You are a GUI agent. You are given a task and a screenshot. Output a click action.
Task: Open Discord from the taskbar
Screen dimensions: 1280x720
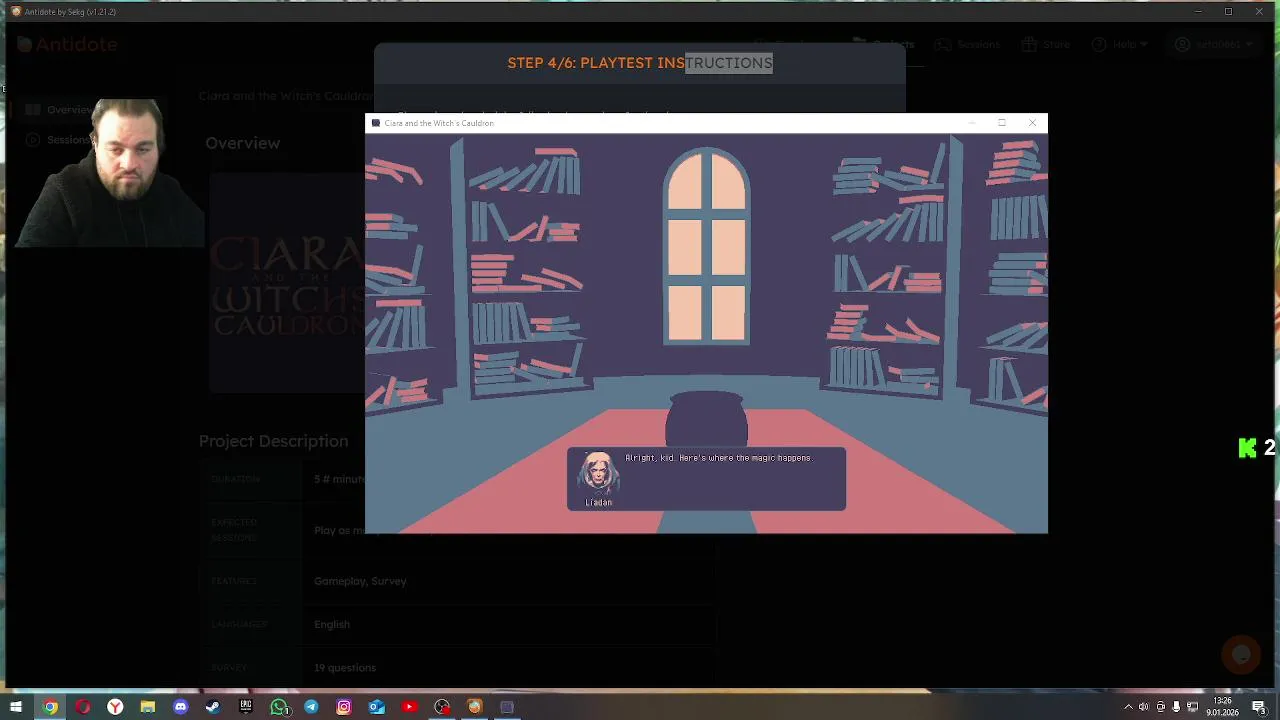(181, 707)
